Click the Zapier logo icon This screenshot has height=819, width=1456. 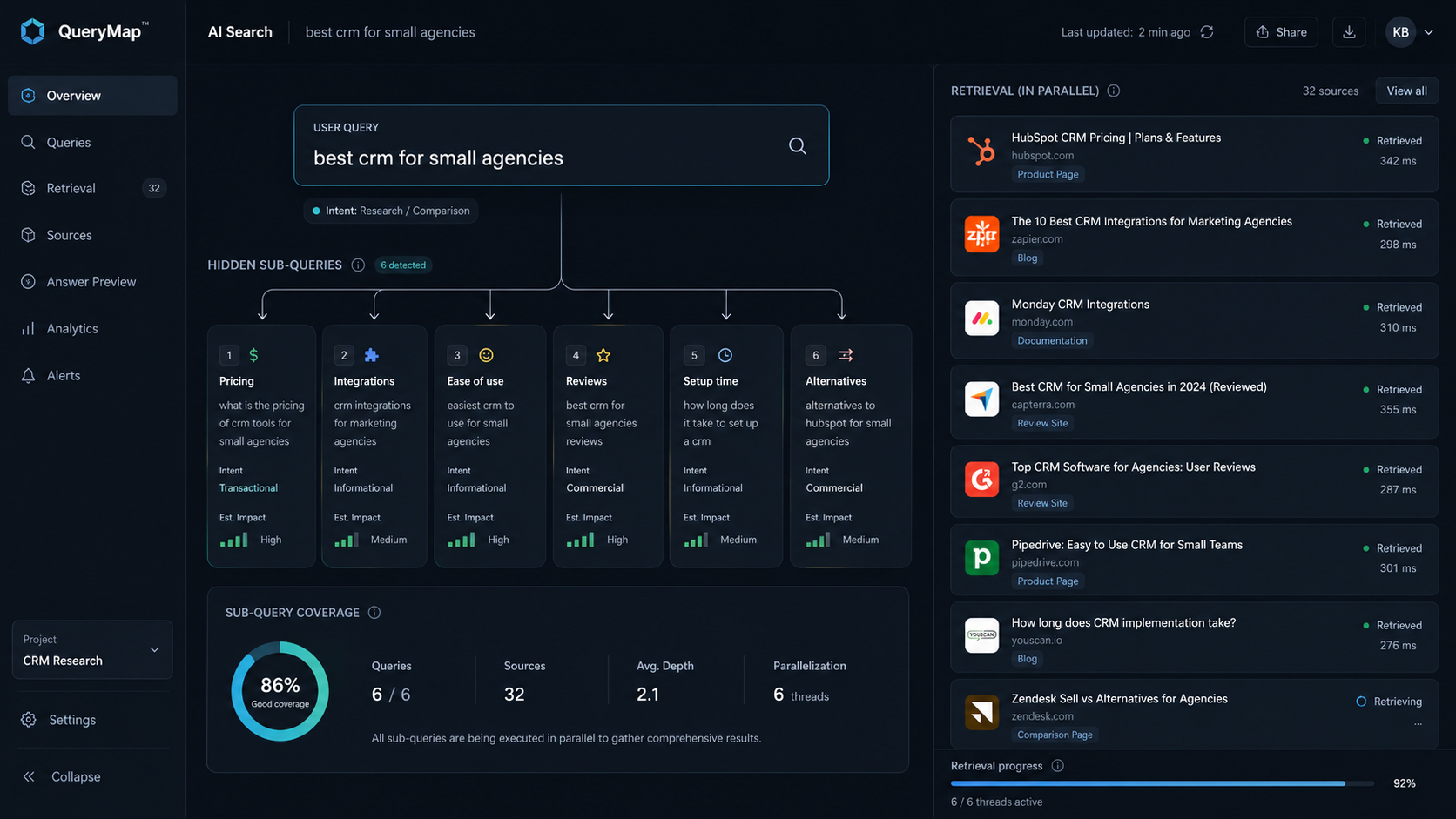981,235
